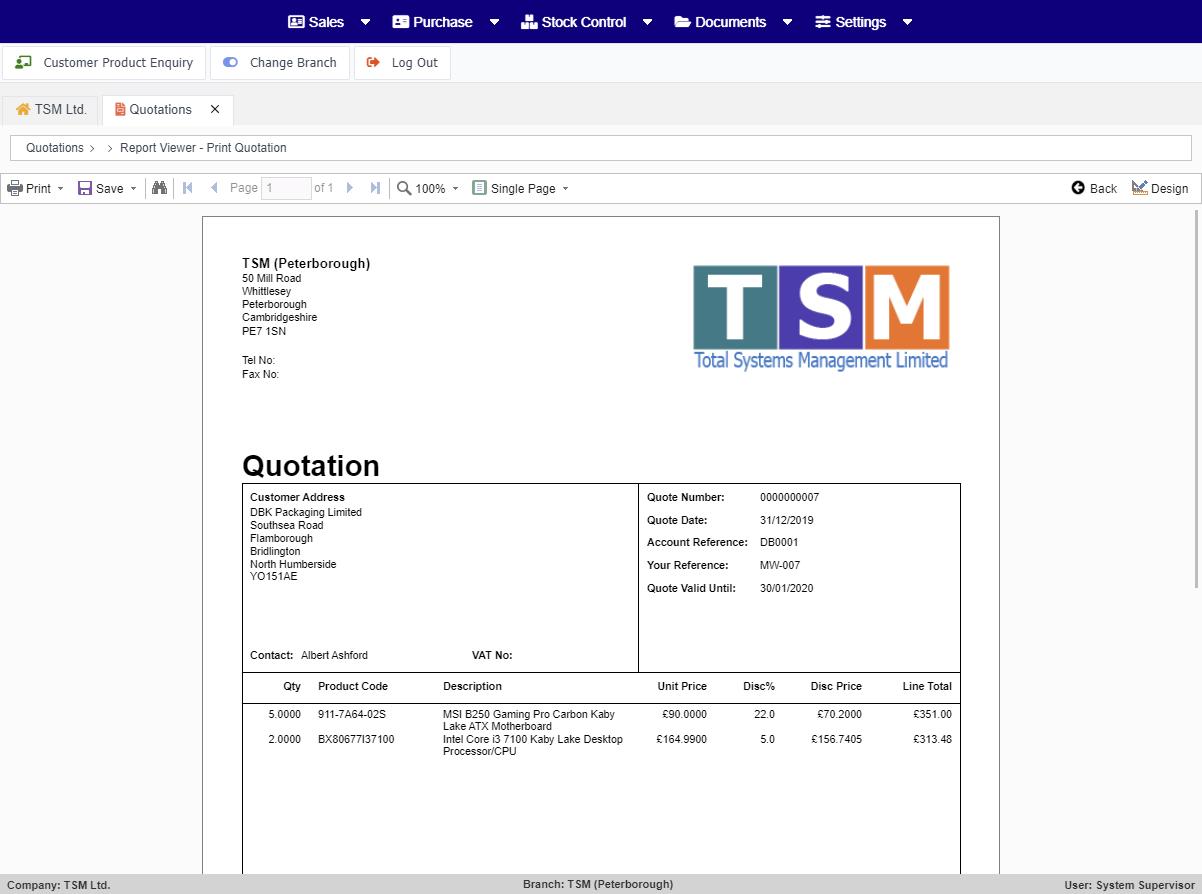
Task: Click the Change Branch toggle icon
Action: point(230,62)
